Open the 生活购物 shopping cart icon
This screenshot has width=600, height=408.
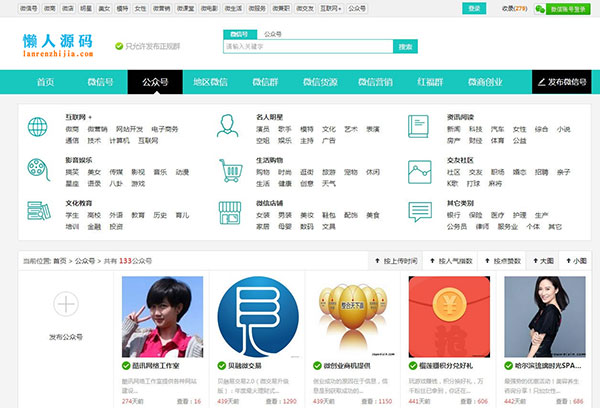click(231, 171)
